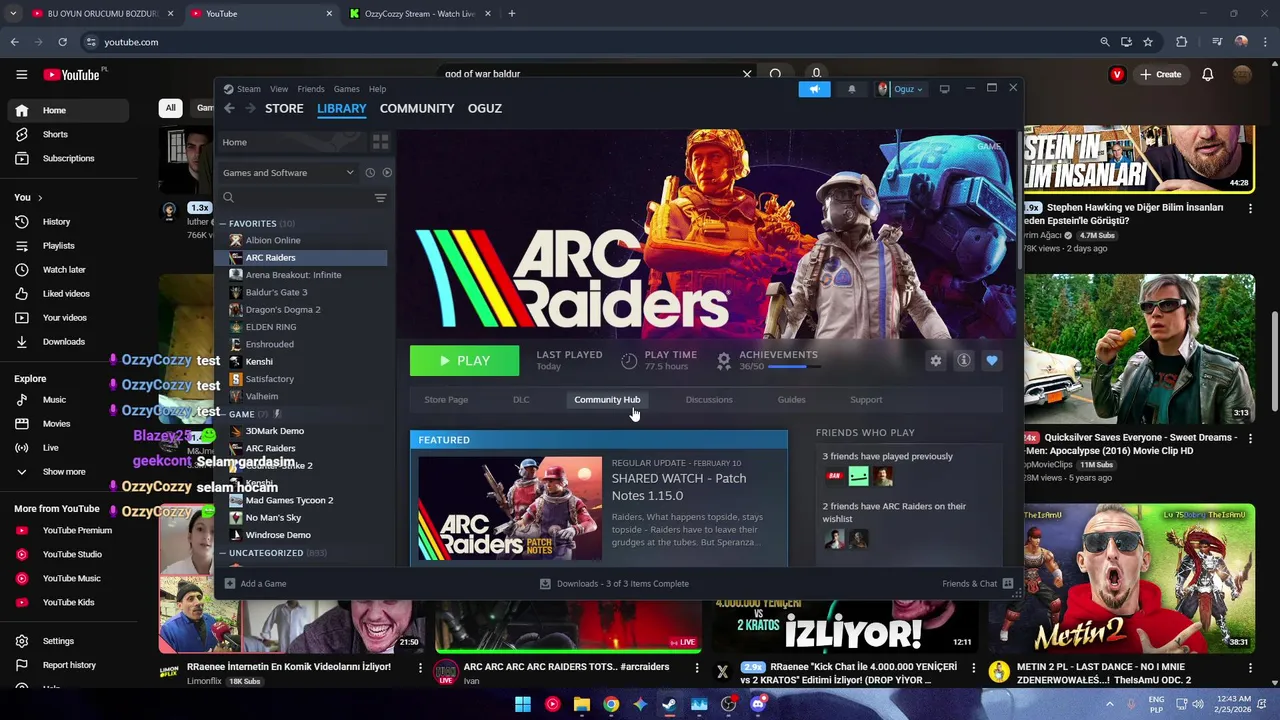The width and height of the screenshot is (1280, 720).
Task: Select ELDEN RING in Steam library list
Action: tap(271, 327)
